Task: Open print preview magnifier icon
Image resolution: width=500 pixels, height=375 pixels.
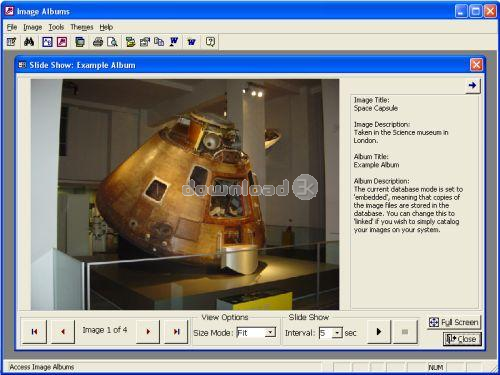Action: [112, 42]
